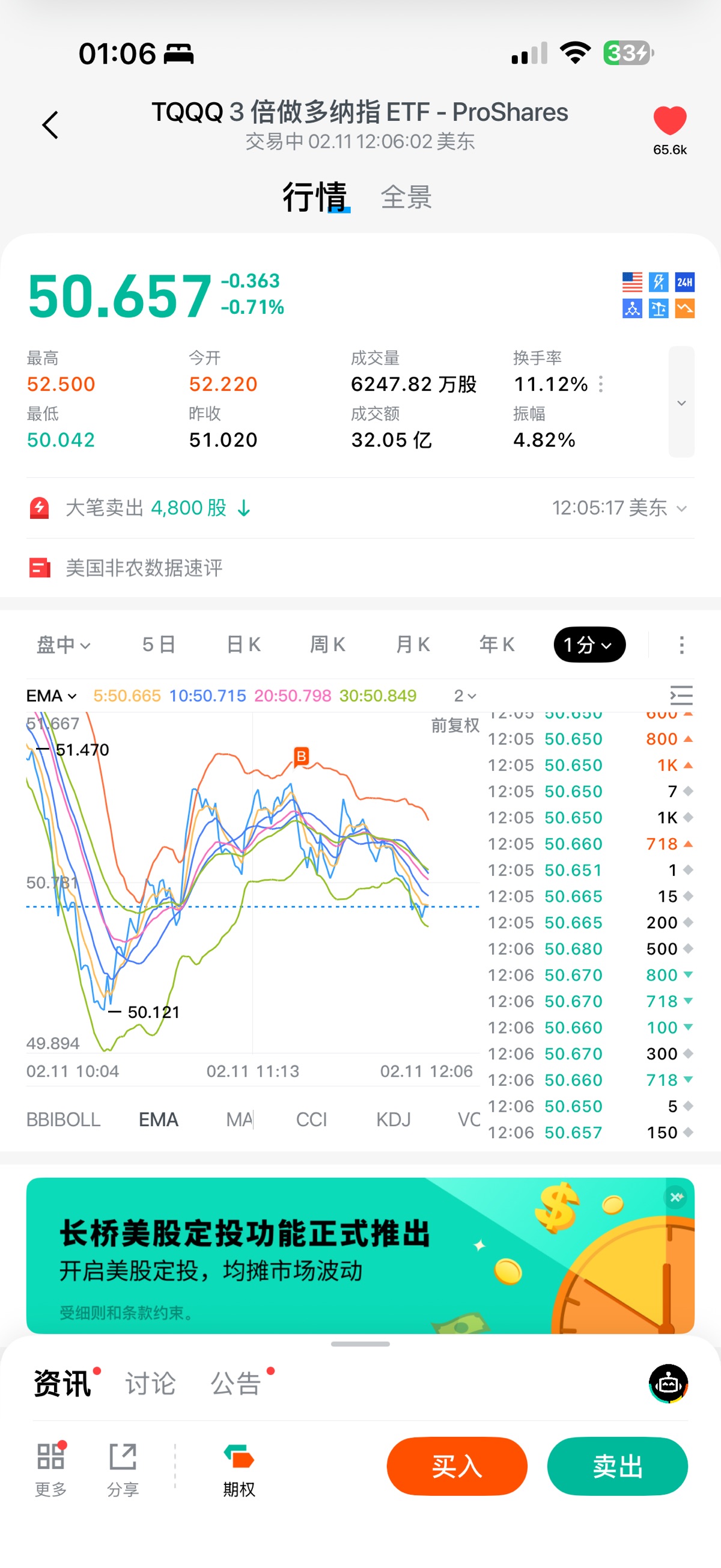Toggle the red heart favorite icon
The height and width of the screenshot is (1568, 721).
pyautogui.click(x=669, y=120)
